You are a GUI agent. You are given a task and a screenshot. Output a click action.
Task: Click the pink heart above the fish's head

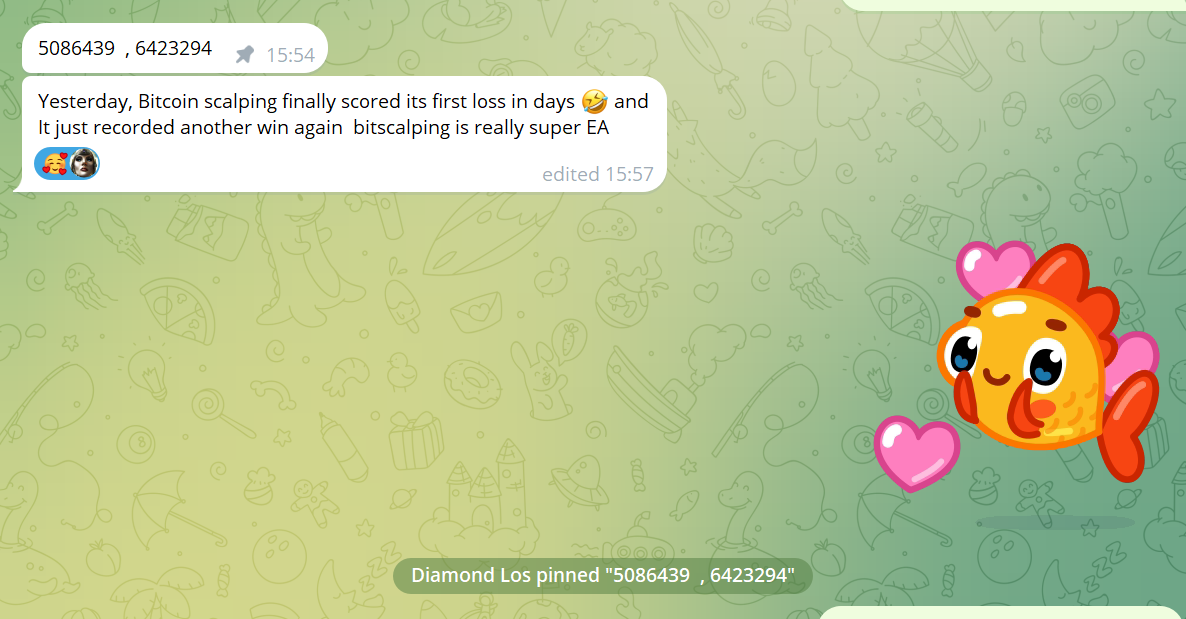click(x=993, y=267)
